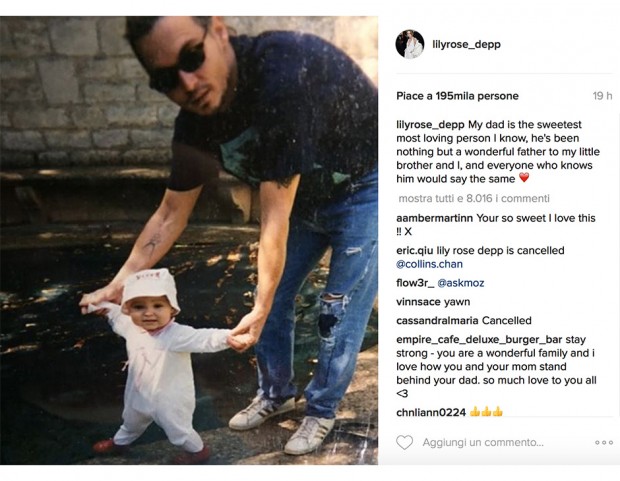Like the post with the heart icon

click(x=405, y=442)
